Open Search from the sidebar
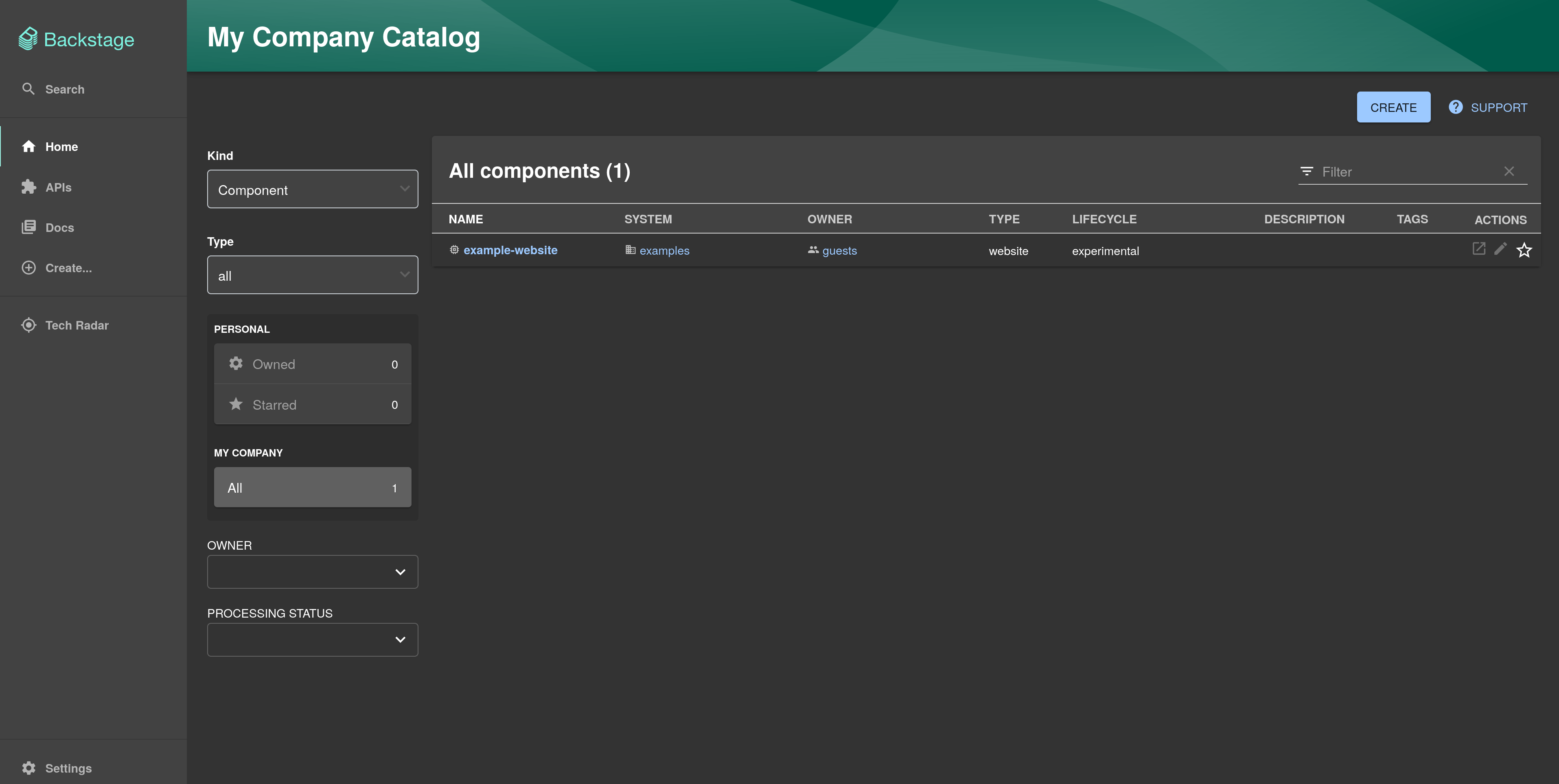 click(x=64, y=90)
